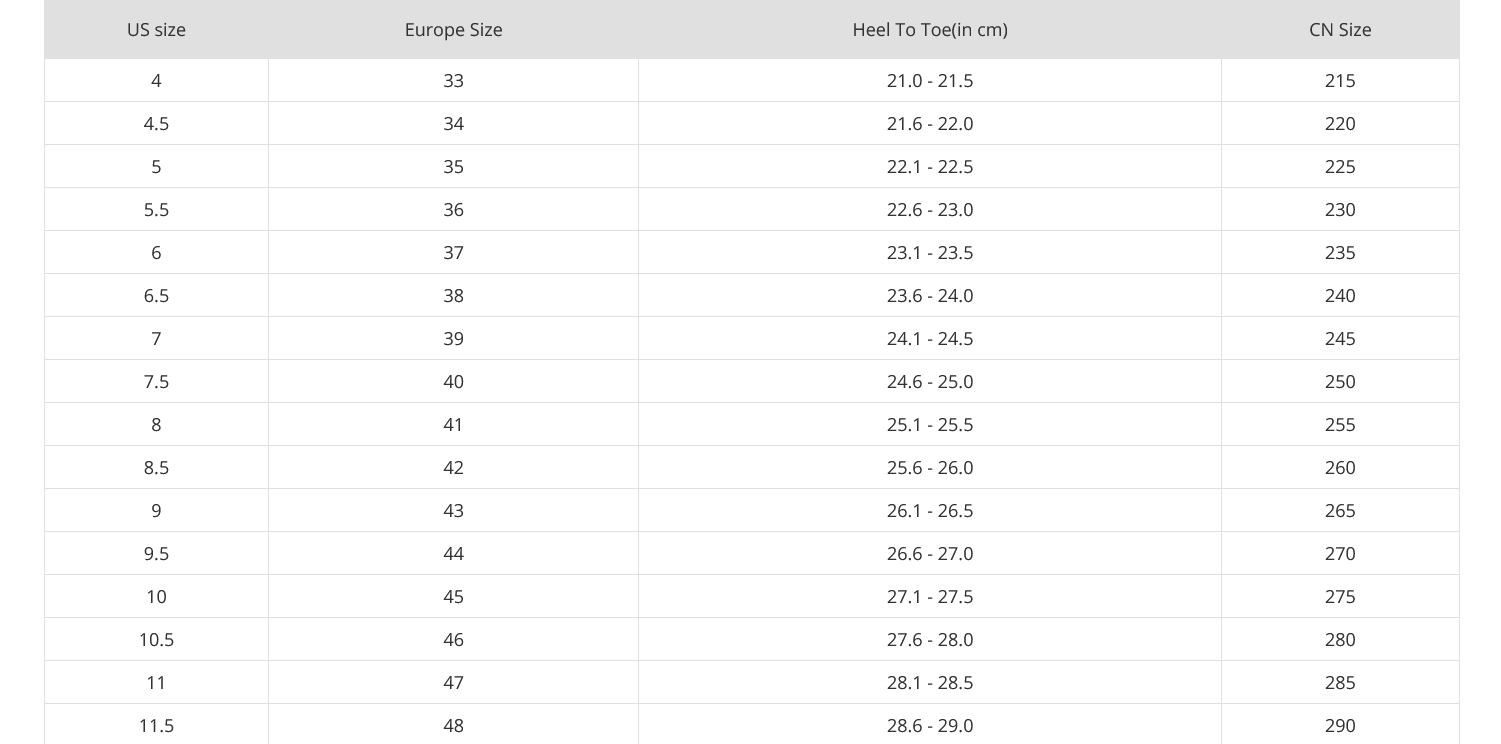The image size is (1501, 744).
Task: Click the US size 8.5 cell
Action: coord(156,467)
